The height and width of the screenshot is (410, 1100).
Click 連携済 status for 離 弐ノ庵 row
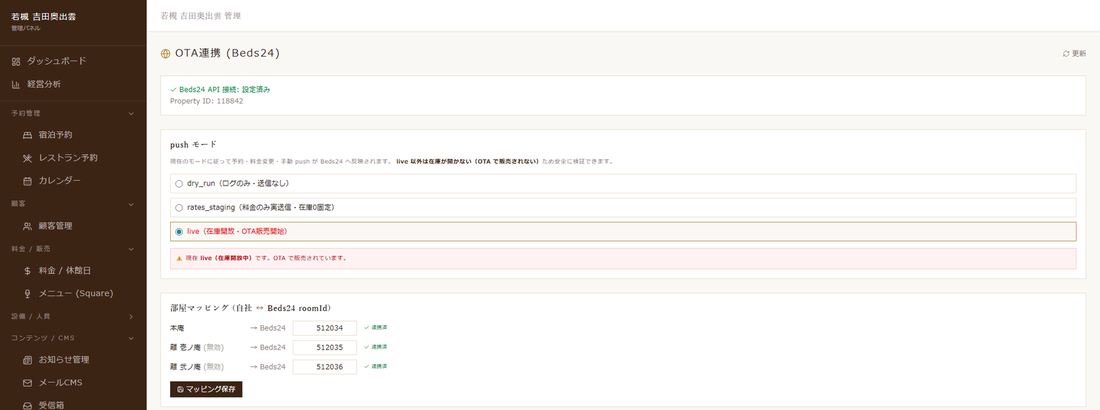pyautogui.click(x=376, y=366)
